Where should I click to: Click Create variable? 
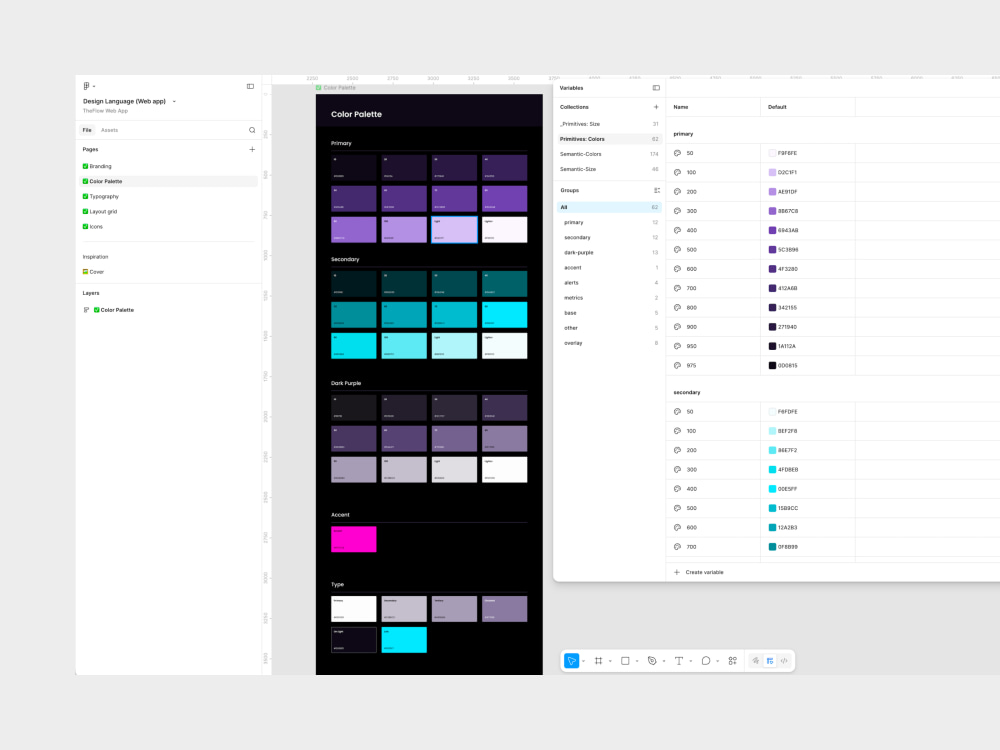[704, 572]
